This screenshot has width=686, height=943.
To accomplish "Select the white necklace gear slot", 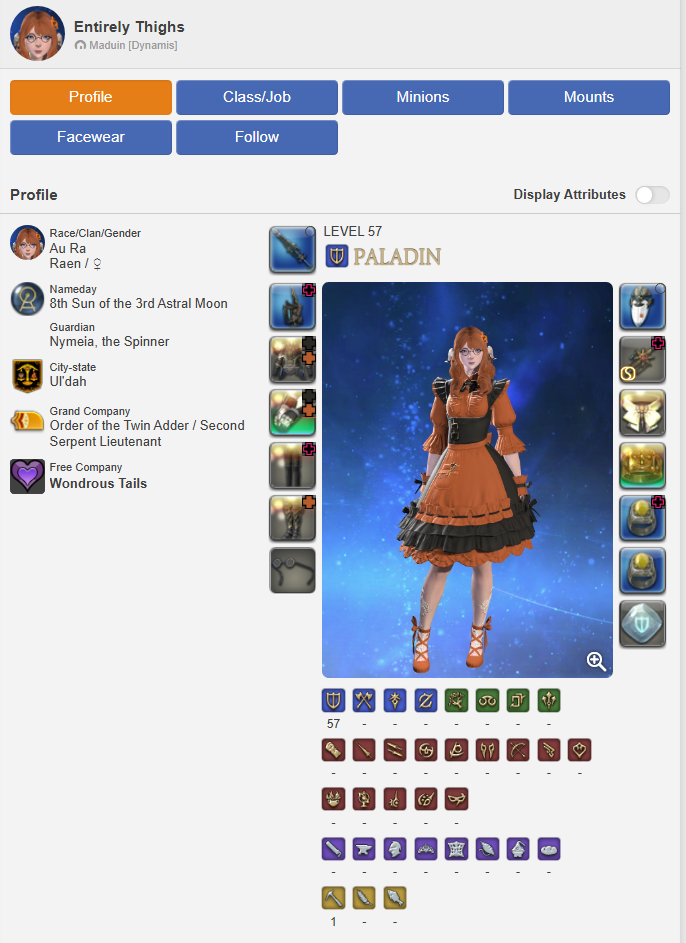I will point(643,413).
